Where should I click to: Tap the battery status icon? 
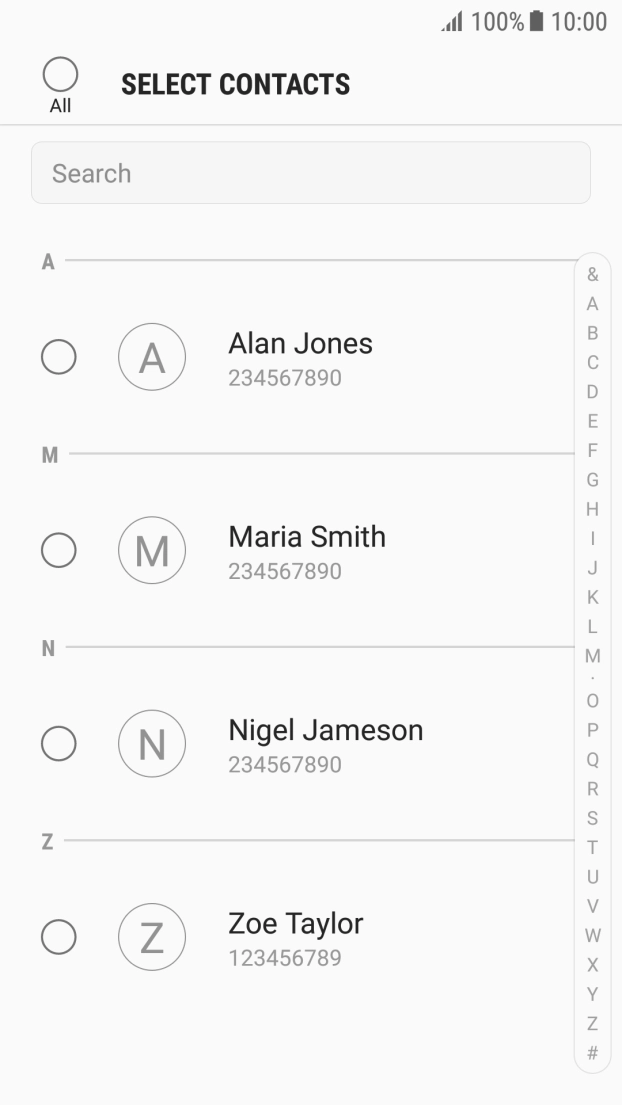click(x=536, y=22)
